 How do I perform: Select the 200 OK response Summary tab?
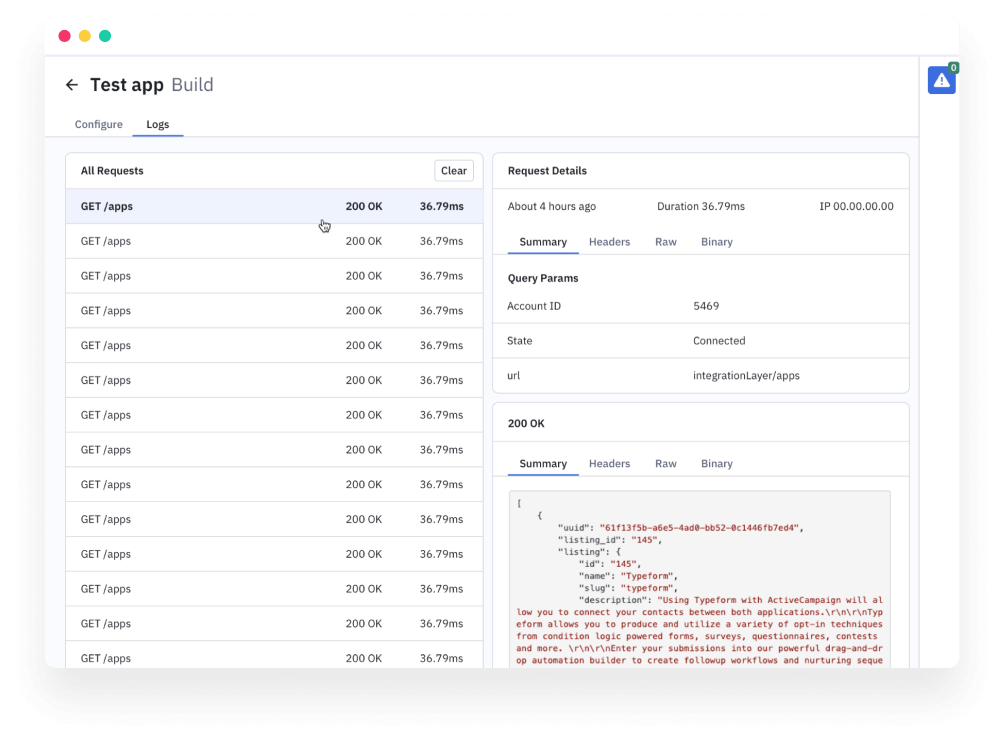(x=543, y=463)
